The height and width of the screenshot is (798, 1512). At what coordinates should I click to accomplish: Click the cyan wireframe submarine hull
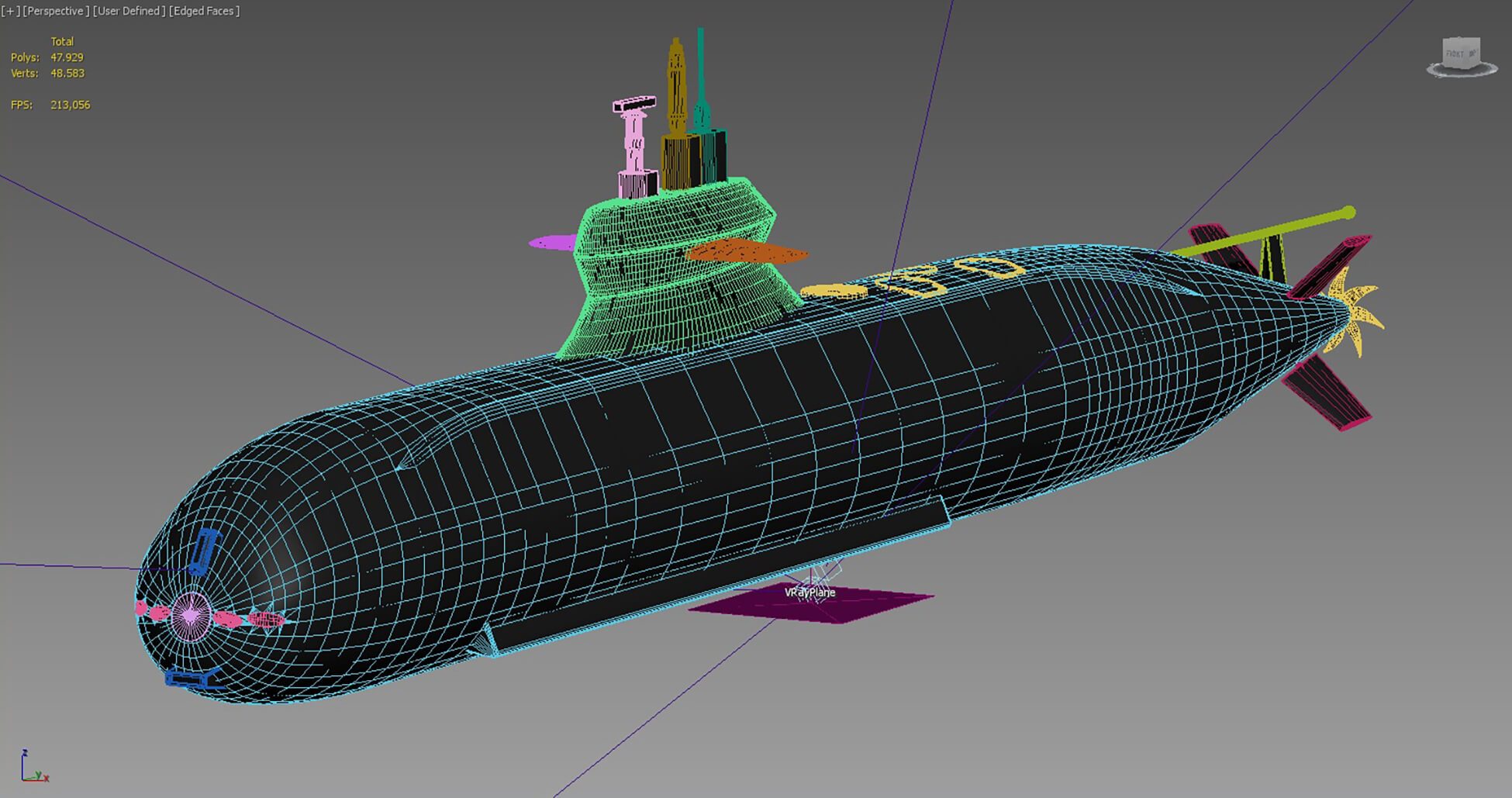click(698, 465)
